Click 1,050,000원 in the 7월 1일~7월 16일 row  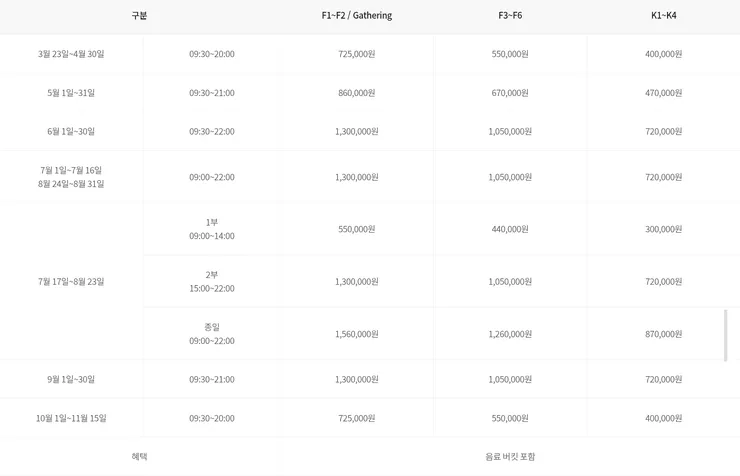[510, 177]
